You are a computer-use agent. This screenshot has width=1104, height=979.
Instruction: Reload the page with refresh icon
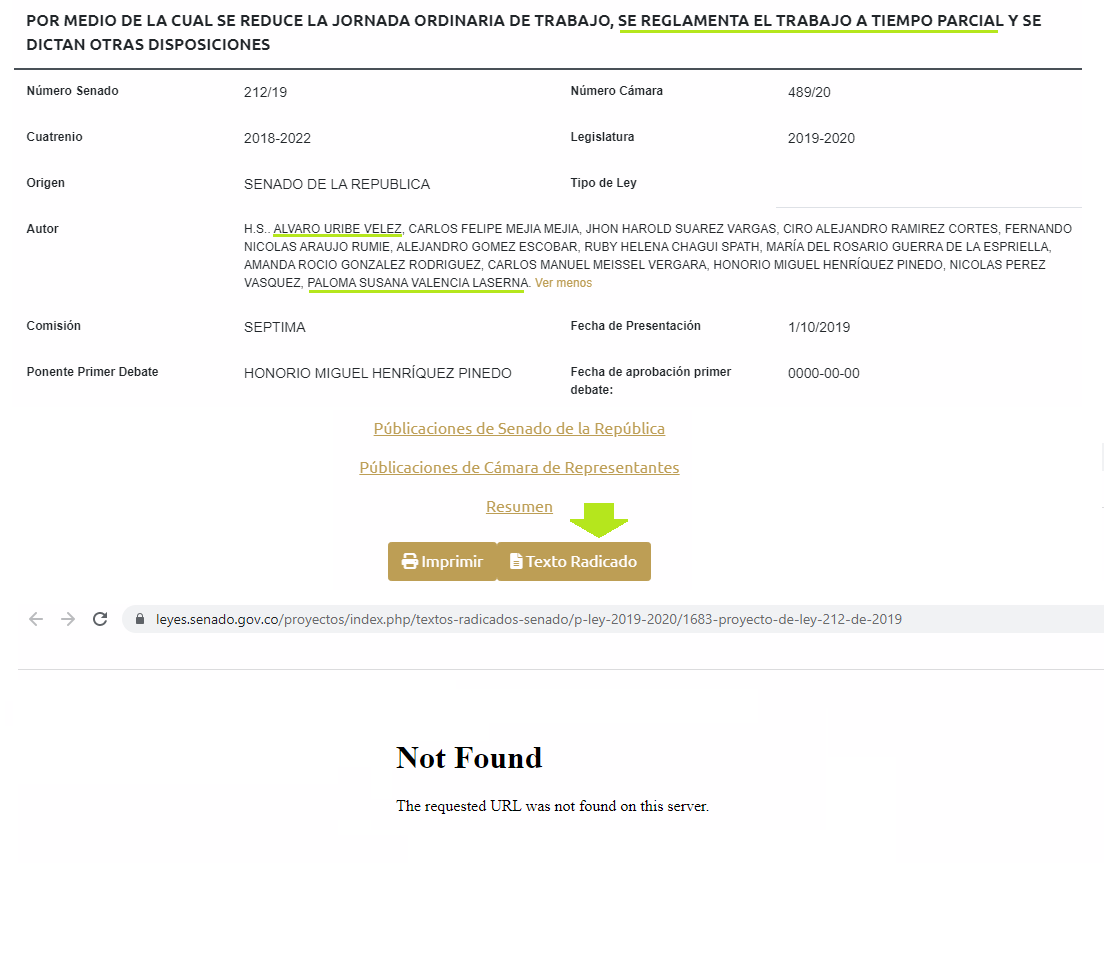pos(100,619)
